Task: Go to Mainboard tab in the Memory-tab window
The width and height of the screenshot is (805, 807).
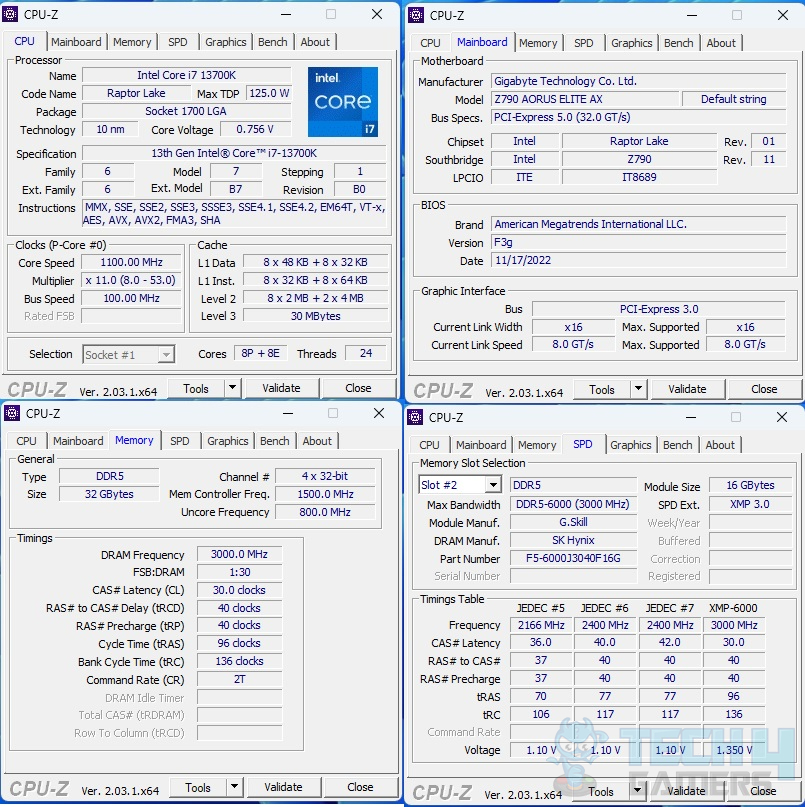Action: tap(78, 441)
